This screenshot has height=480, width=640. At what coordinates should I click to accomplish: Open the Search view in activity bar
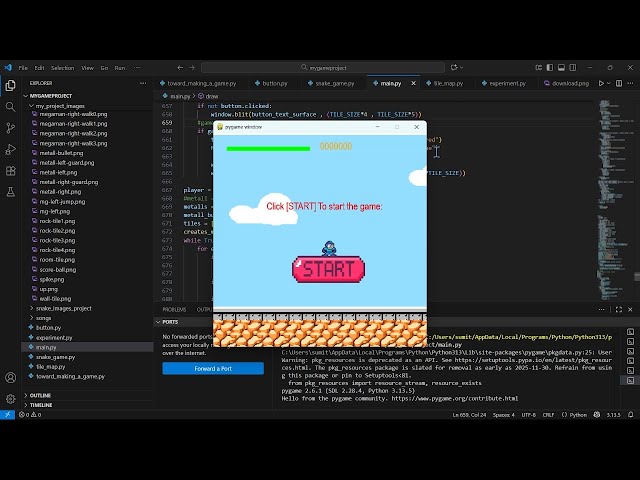(11, 107)
